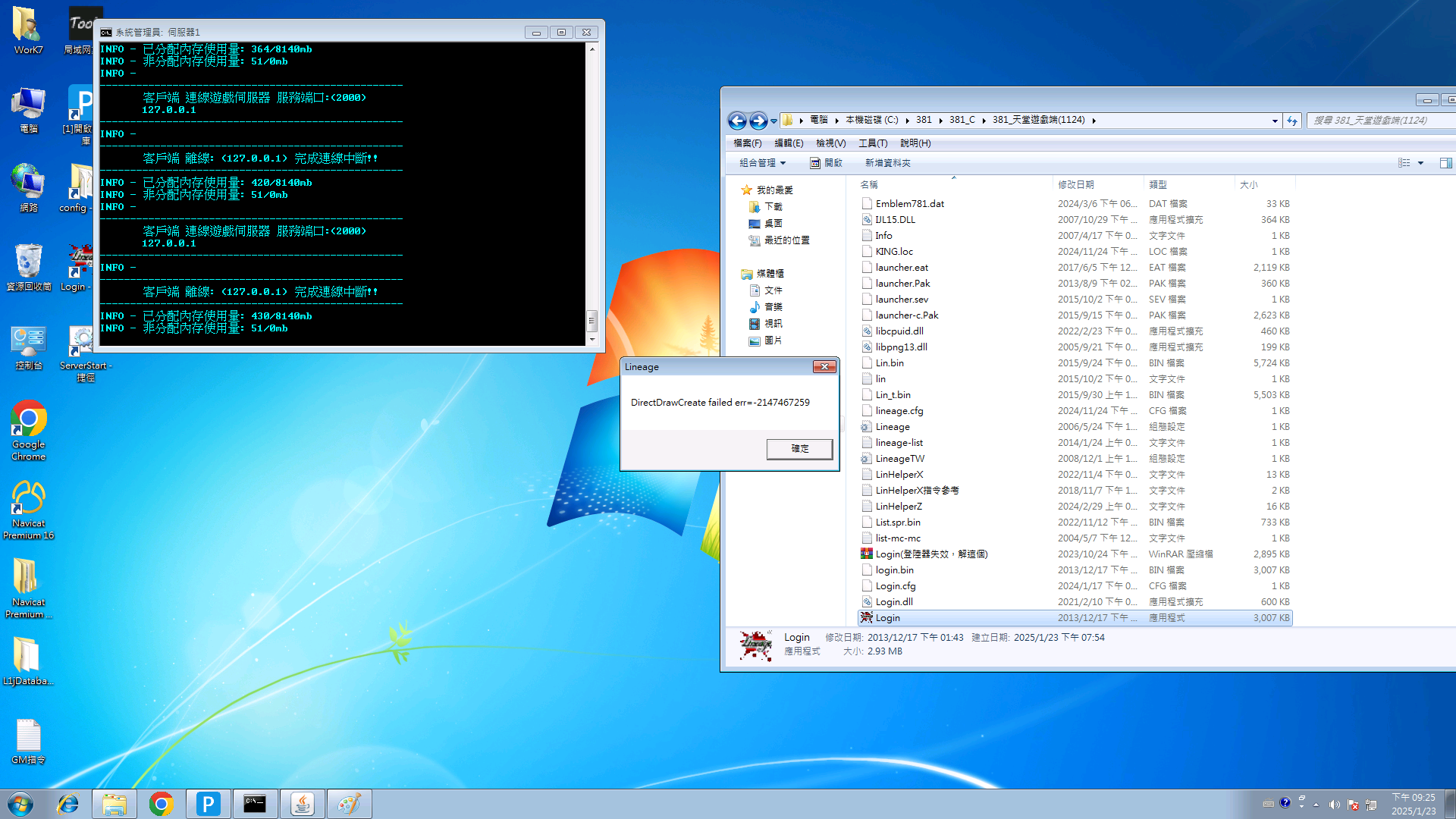This screenshot has width=1456, height=819.
Task: Expand breadcrumb arrow after 本機磁碟 (C:)
Action: tap(906, 121)
